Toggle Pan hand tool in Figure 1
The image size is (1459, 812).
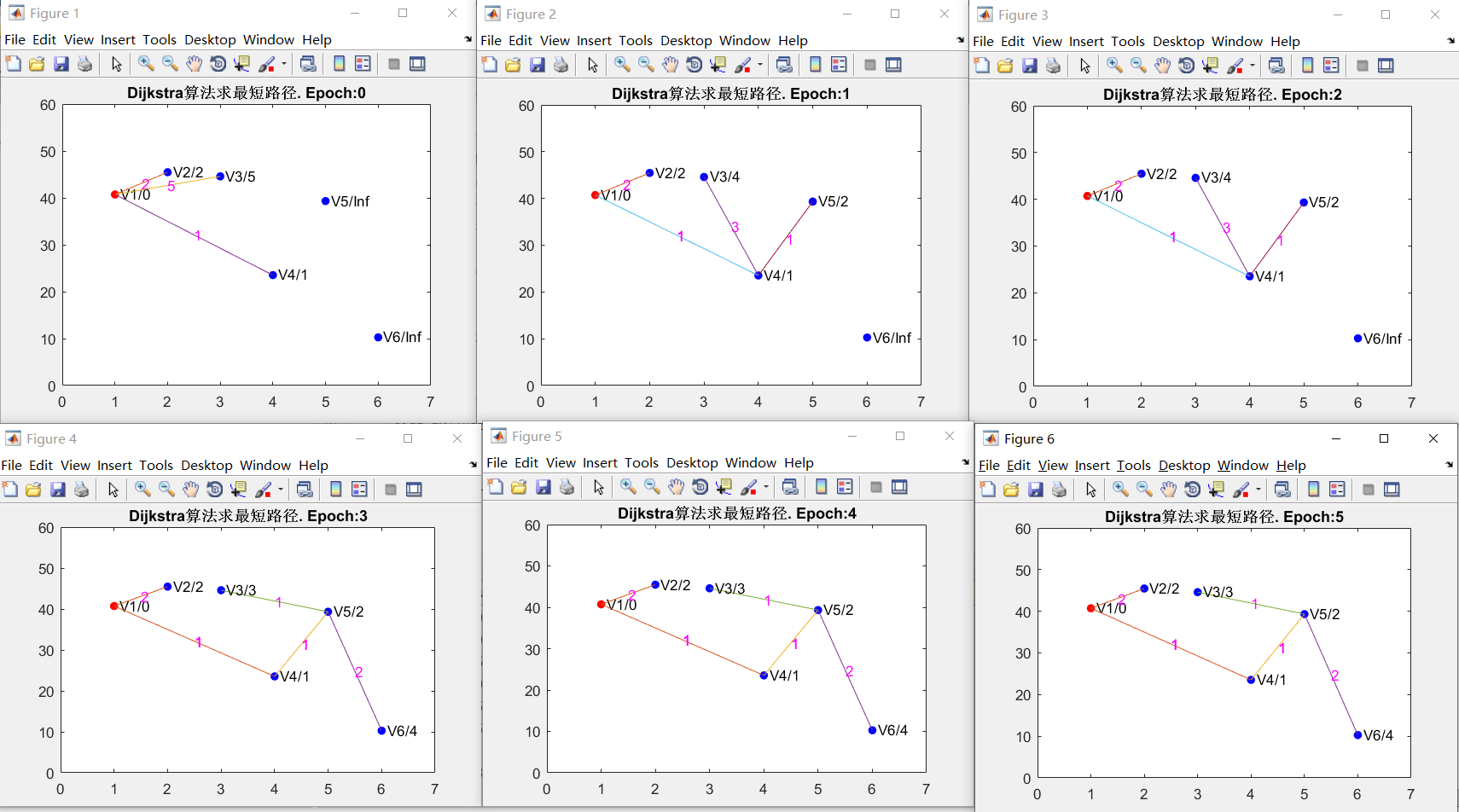194,64
